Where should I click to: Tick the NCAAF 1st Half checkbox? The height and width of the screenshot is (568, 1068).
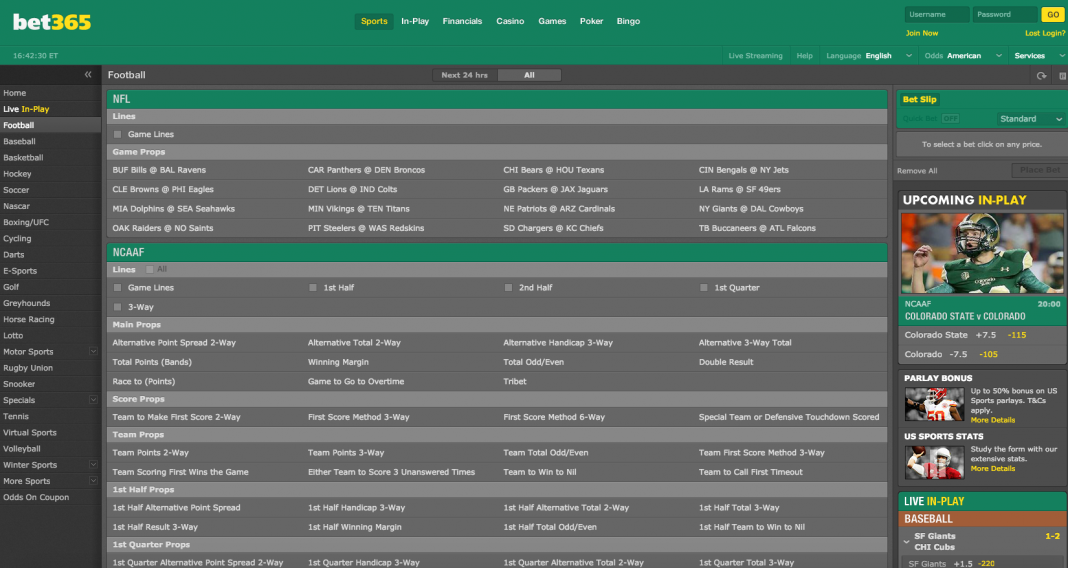(x=313, y=288)
